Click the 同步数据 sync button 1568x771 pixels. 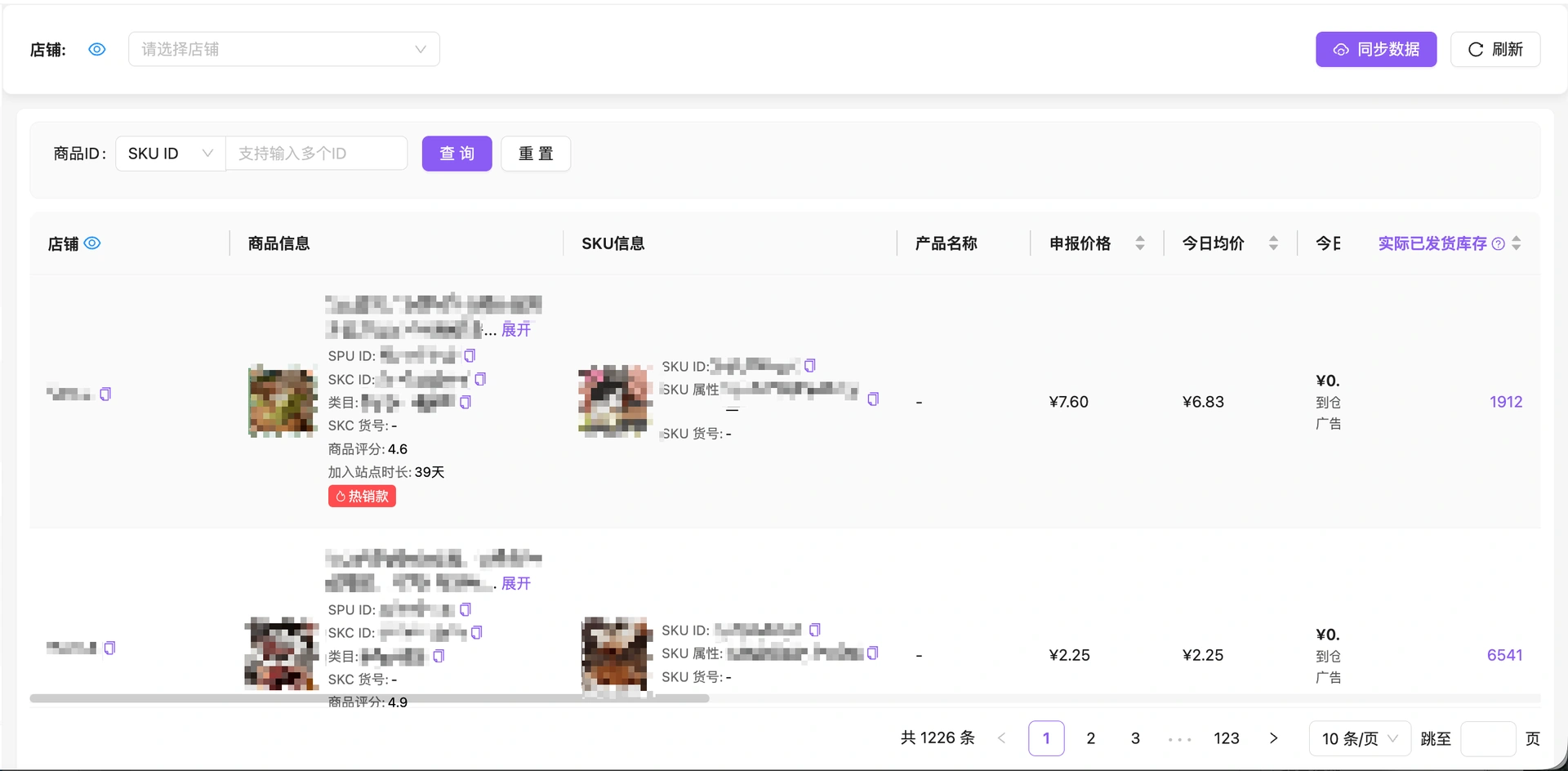coord(1376,50)
